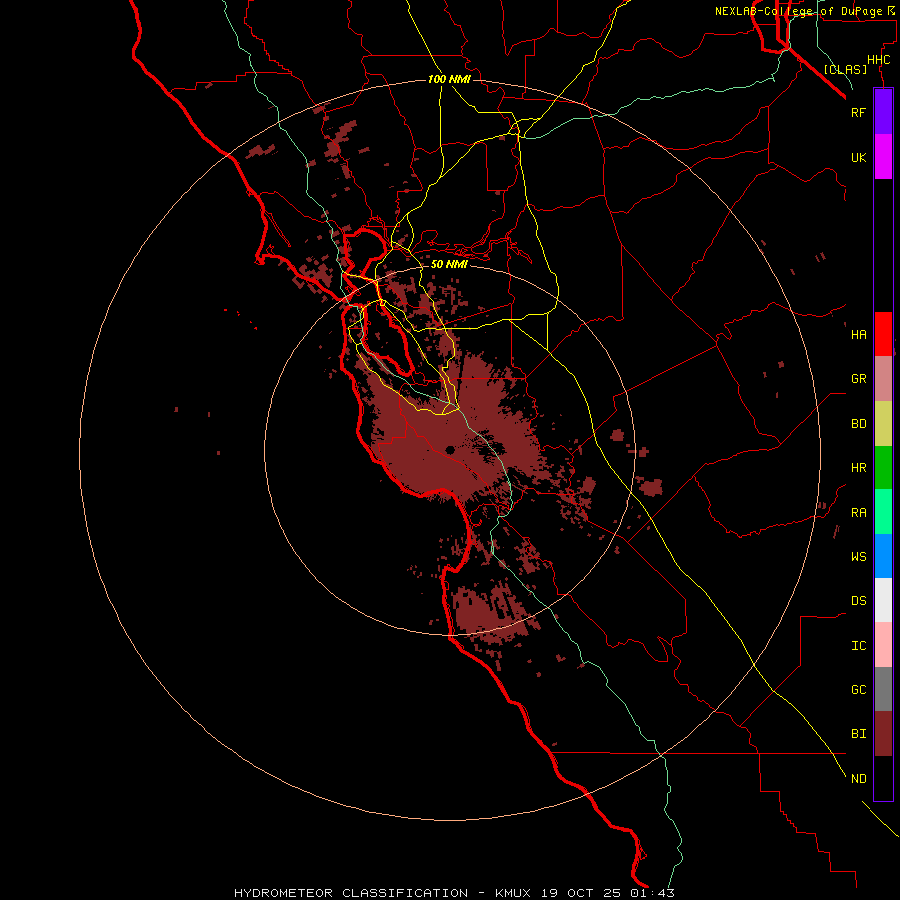Click the DS white legend swatch
This screenshot has width=900, height=900.
click(x=883, y=600)
